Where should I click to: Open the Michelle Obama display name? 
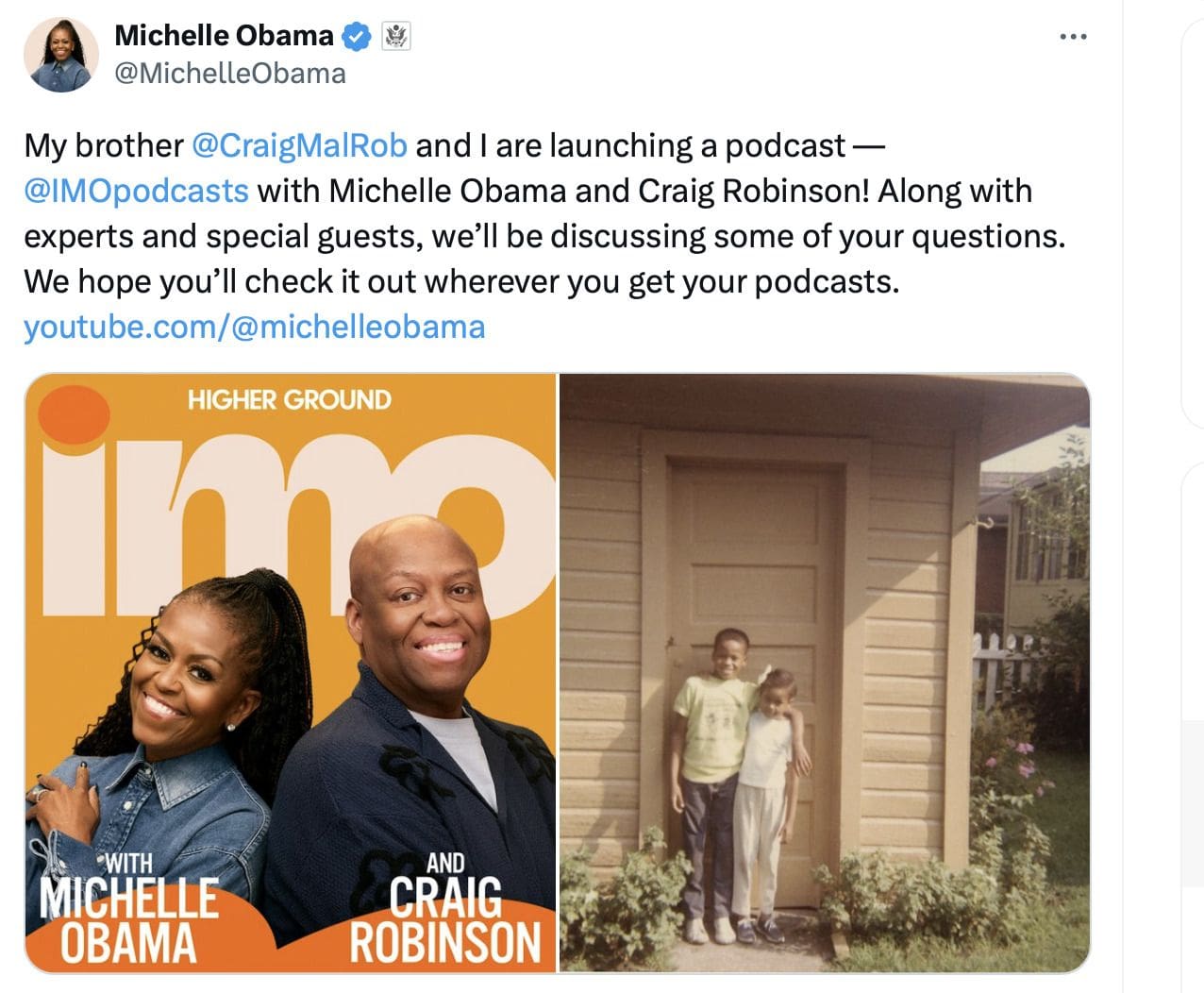(x=224, y=36)
